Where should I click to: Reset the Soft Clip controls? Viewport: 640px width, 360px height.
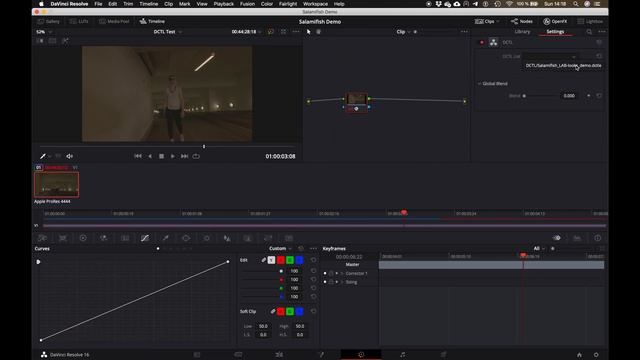click(313, 311)
